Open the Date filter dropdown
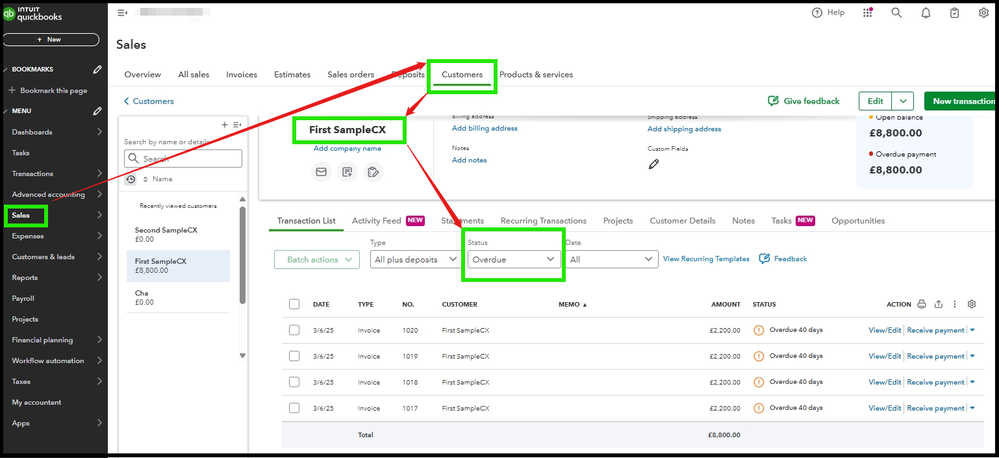The height and width of the screenshot is (458, 999). pos(612,259)
